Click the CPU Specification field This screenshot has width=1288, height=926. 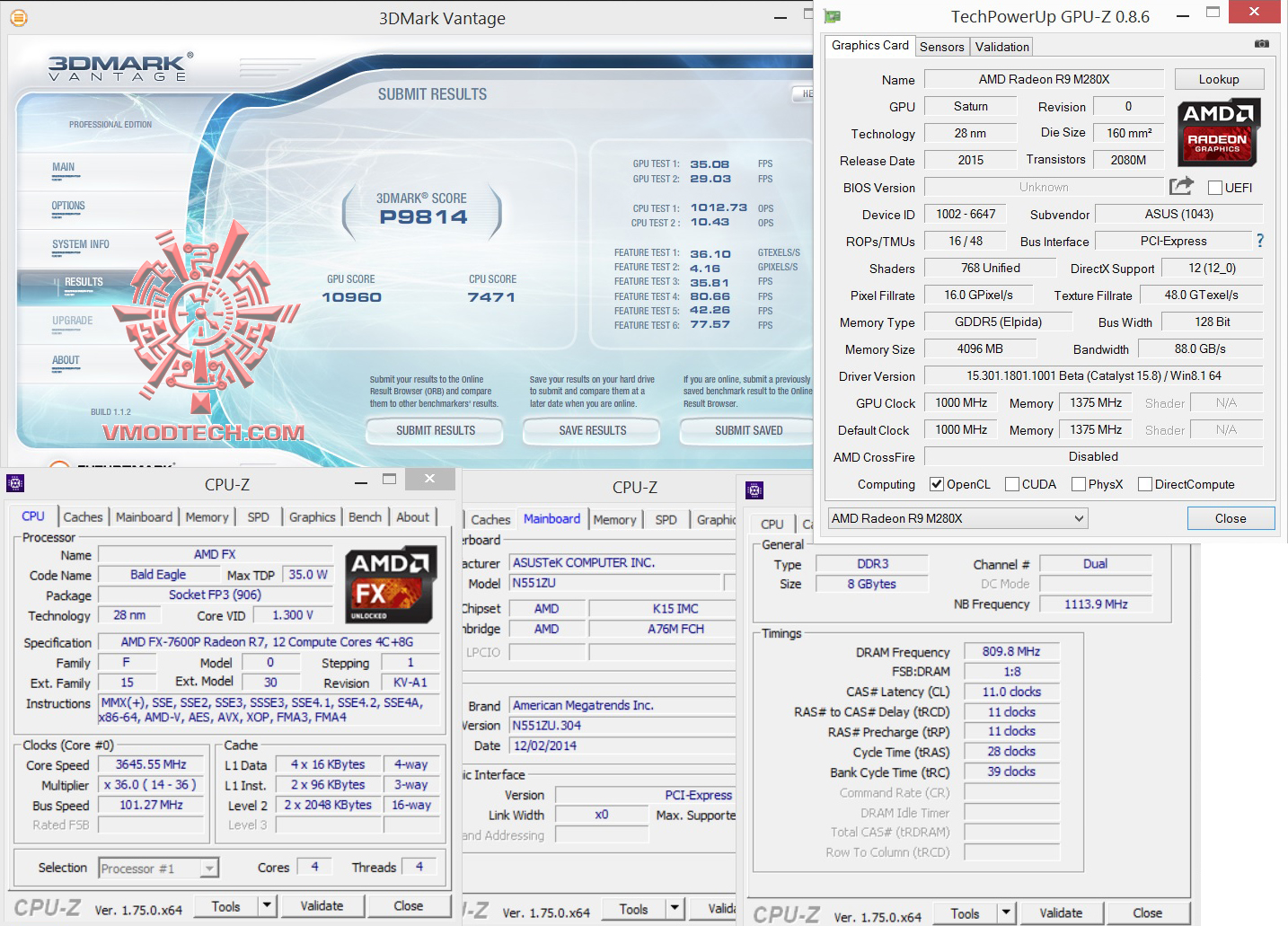(268, 642)
